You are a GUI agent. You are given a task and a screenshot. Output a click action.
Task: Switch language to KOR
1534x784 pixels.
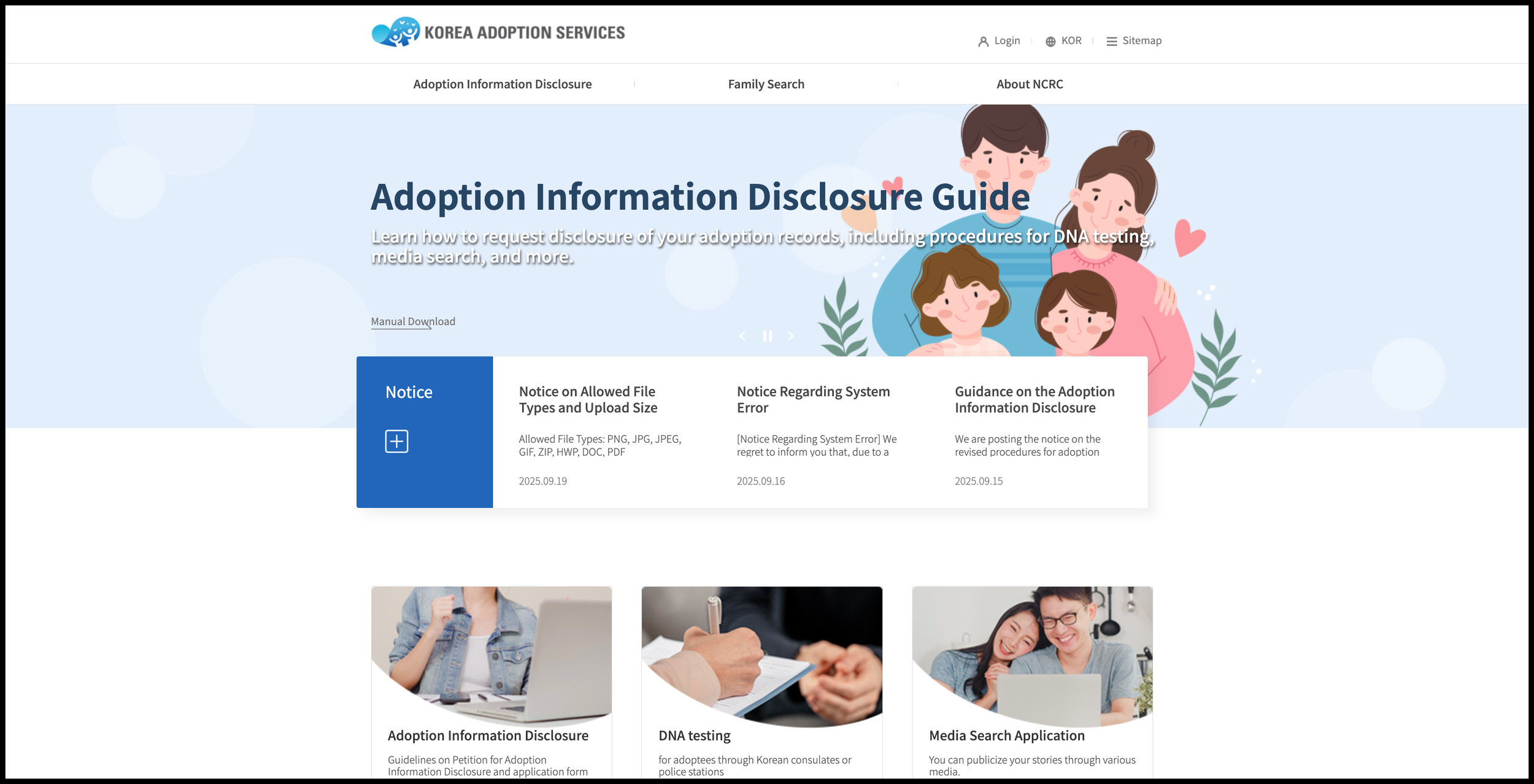click(x=1071, y=41)
